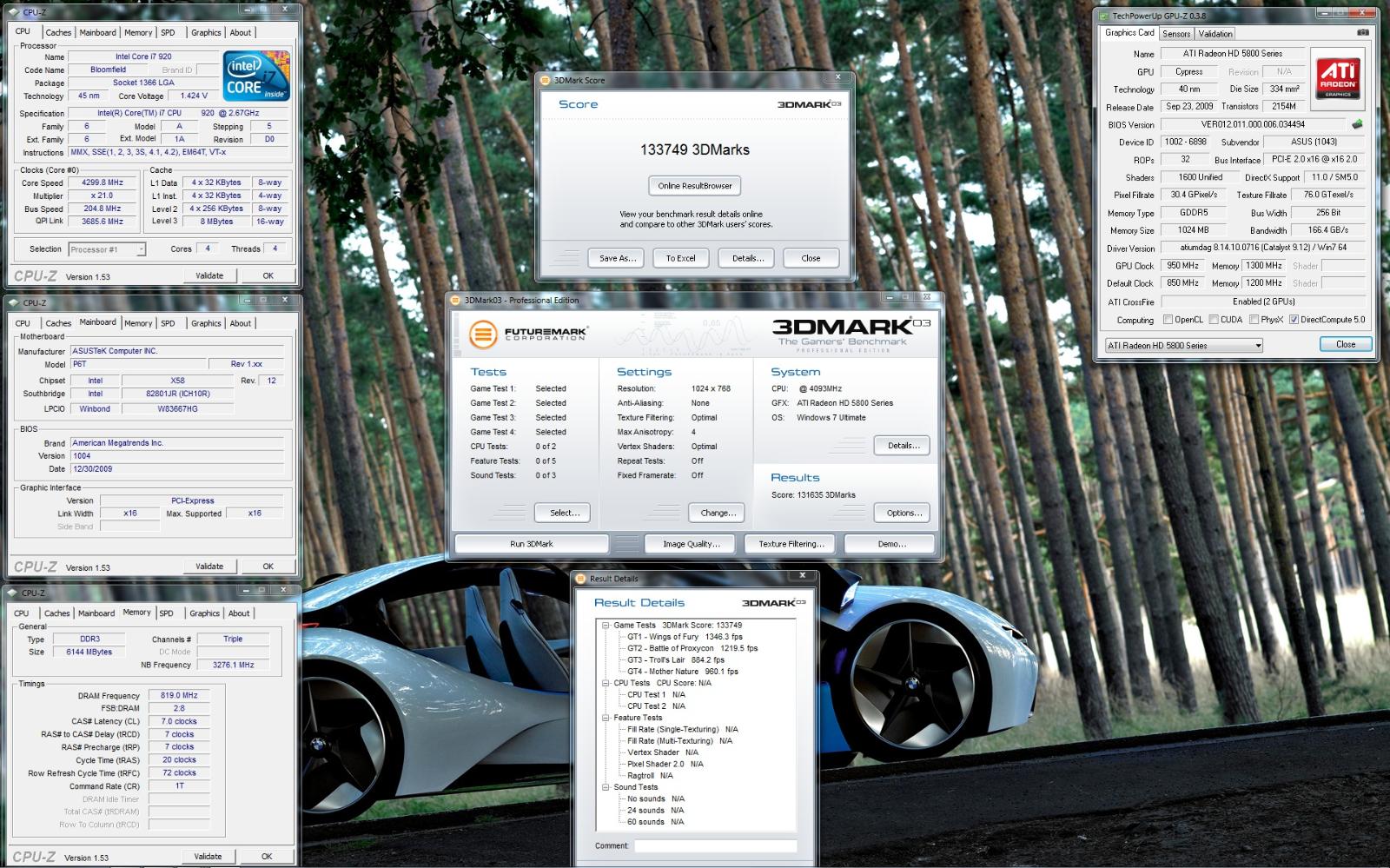Collapse the Sound Tests tree node
Screen dimensions: 1390x868
coord(606,787)
